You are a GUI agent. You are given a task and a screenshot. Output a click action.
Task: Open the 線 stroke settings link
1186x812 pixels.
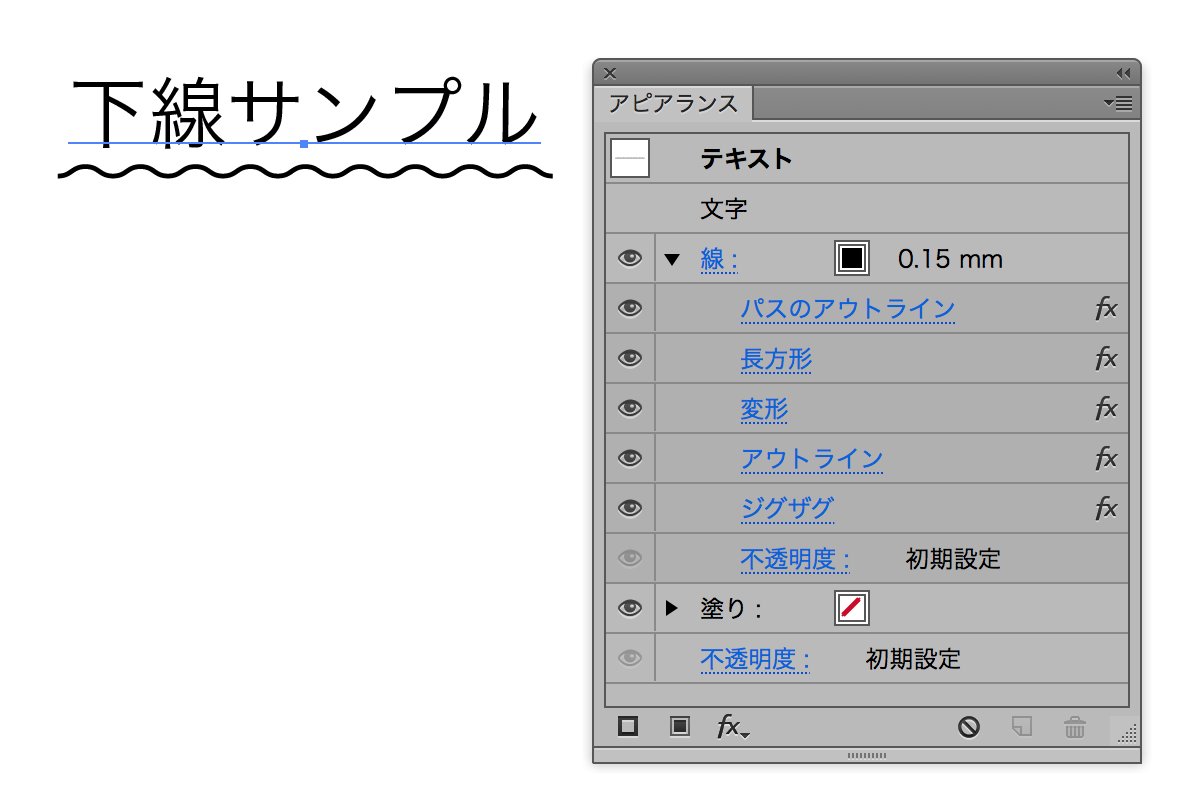719,259
